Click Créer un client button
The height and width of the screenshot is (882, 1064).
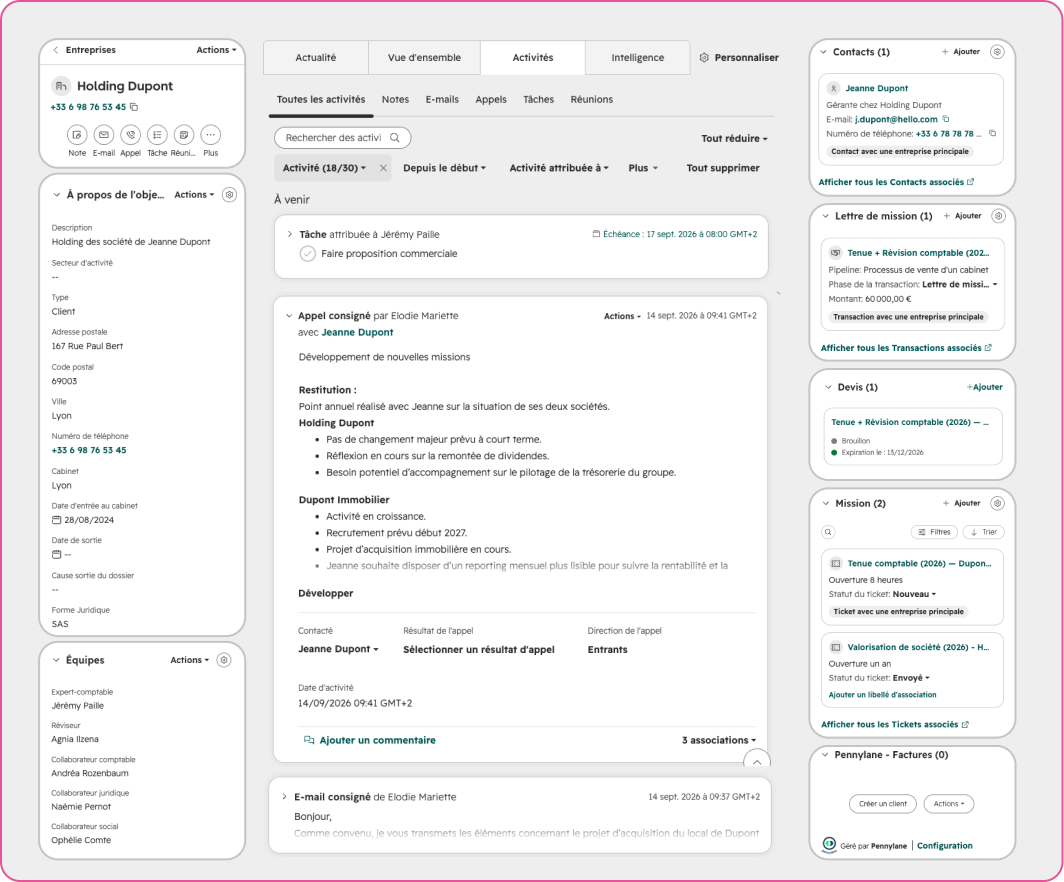coord(882,804)
